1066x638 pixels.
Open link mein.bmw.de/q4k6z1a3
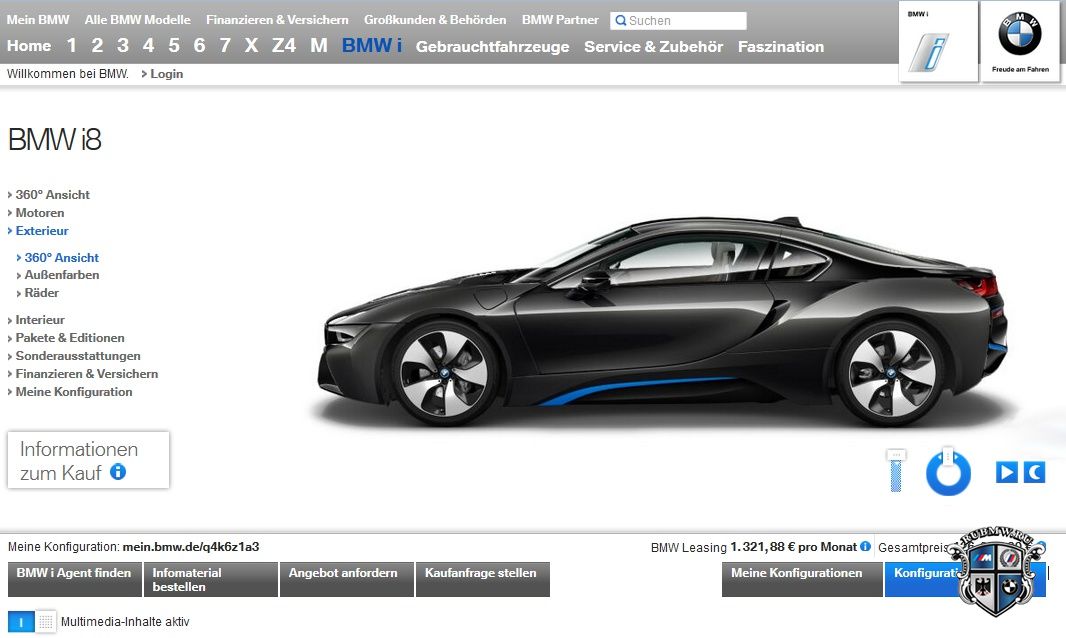tap(191, 547)
